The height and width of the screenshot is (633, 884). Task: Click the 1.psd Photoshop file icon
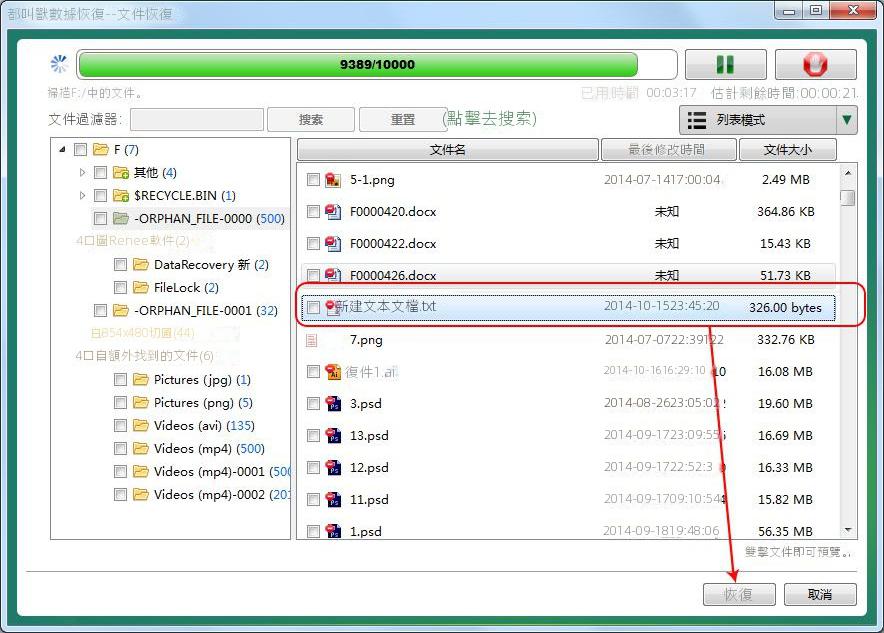click(333, 532)
